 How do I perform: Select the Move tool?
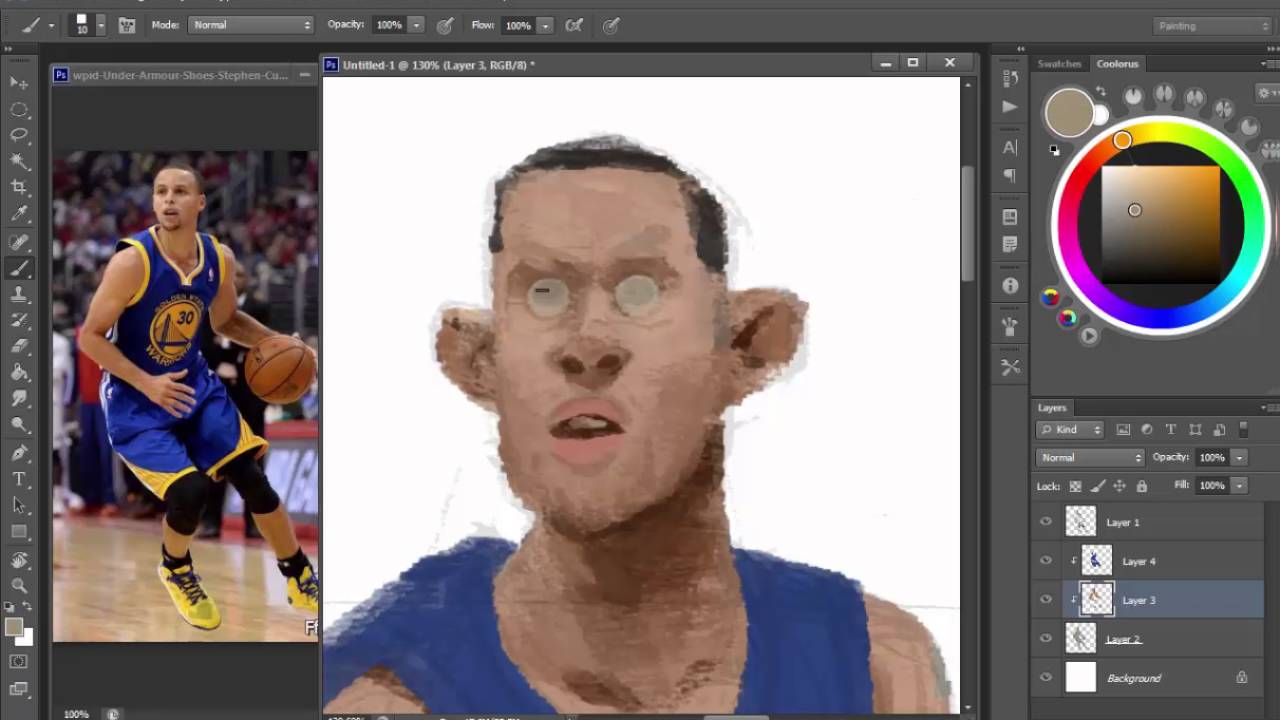(19, 82)
